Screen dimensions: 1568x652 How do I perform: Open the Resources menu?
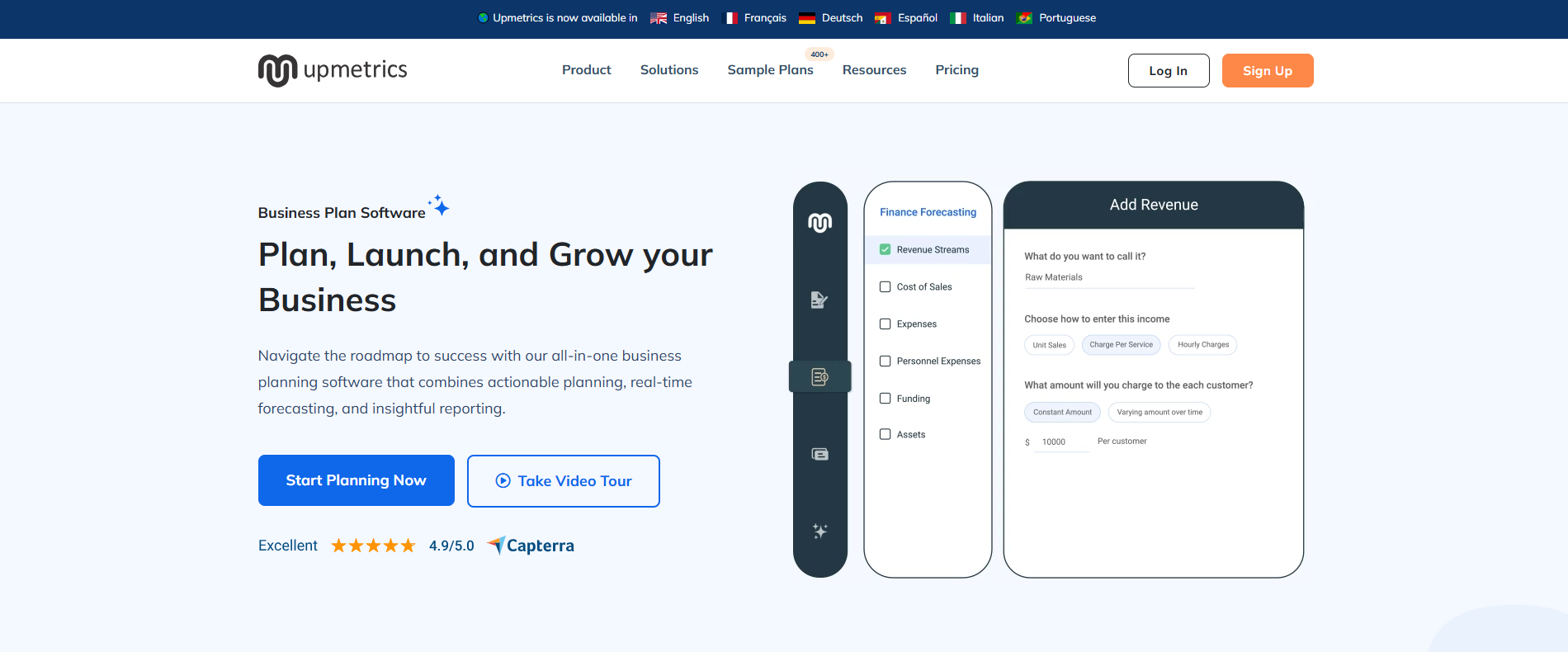click(874, 70)
